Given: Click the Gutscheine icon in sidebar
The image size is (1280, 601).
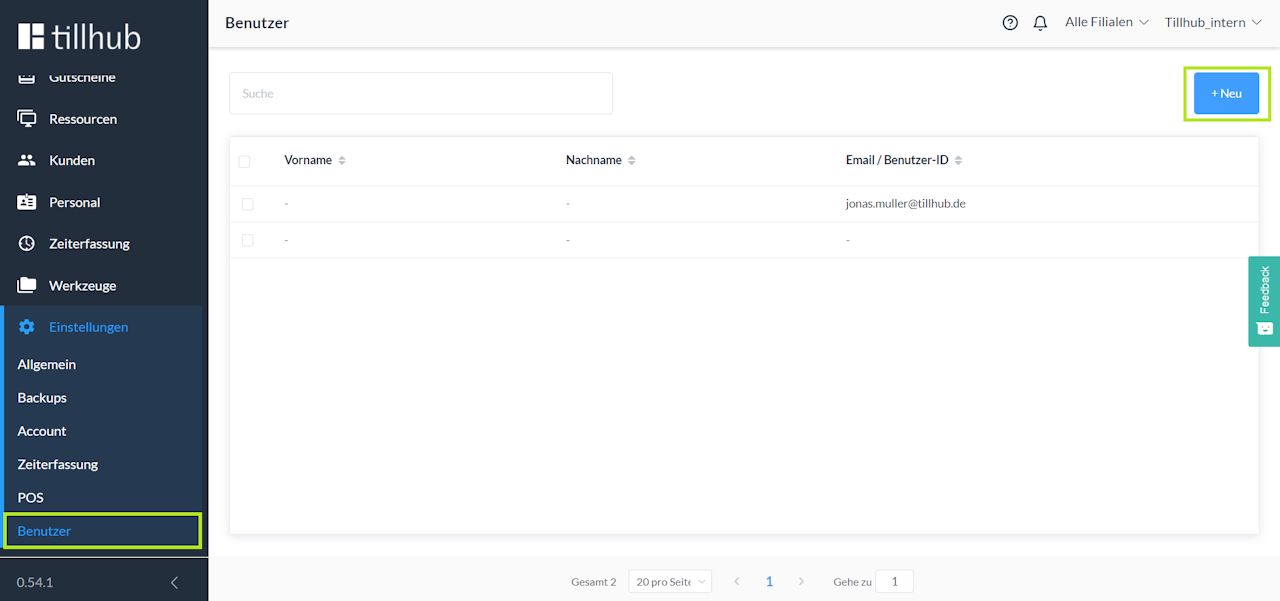Looking at the screenshot, I should tap(27, 77).
